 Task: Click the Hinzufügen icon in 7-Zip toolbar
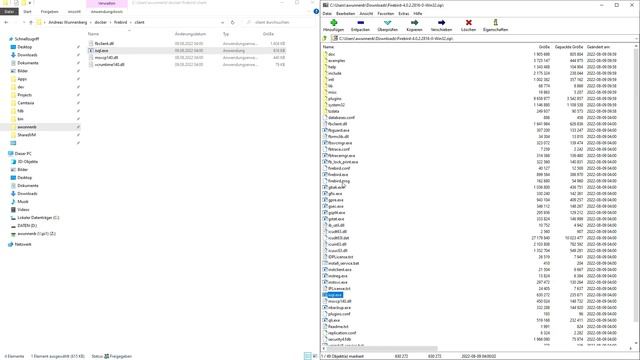[333, 23]
